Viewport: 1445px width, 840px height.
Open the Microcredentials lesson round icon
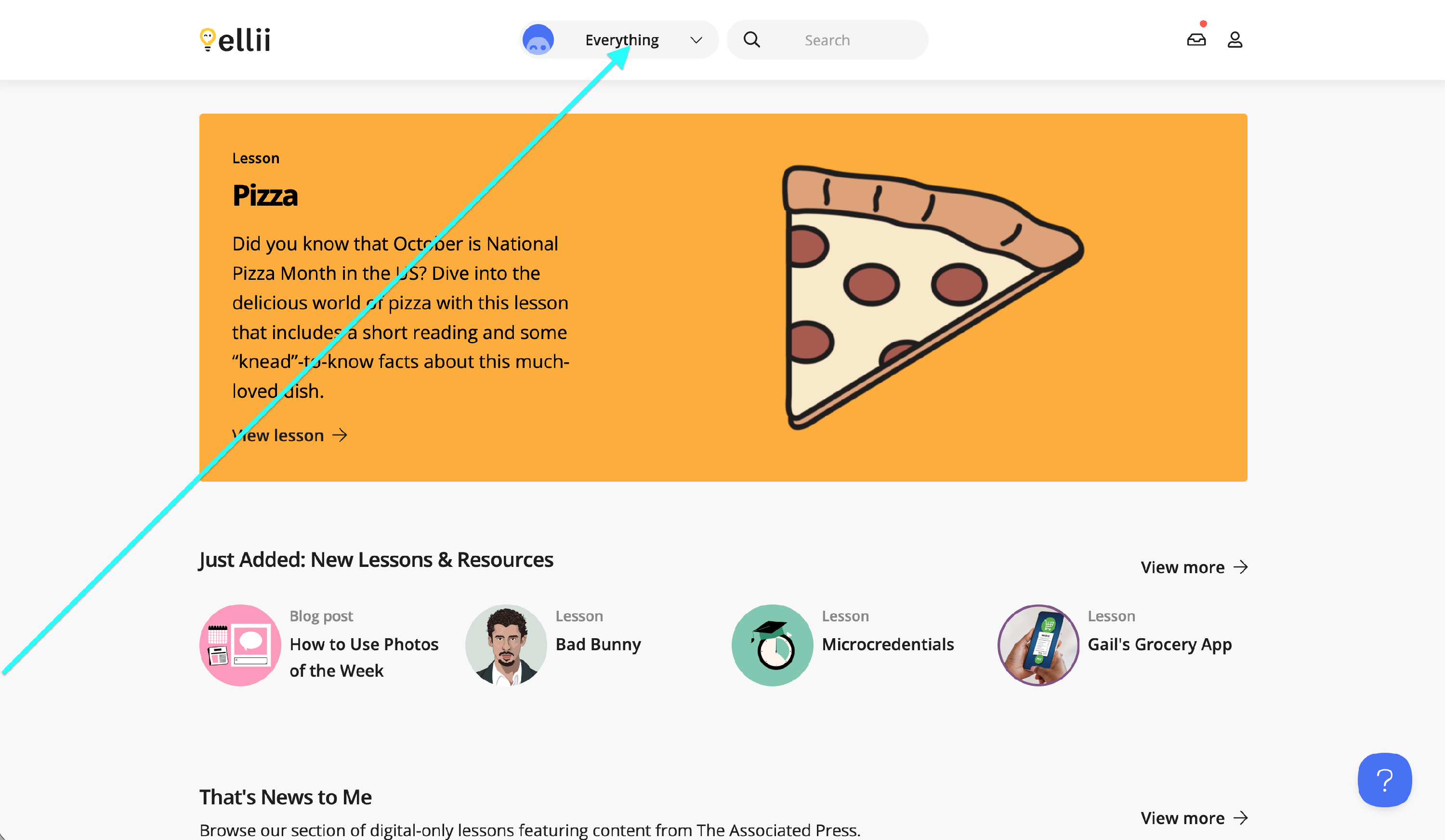click(772, 645)
